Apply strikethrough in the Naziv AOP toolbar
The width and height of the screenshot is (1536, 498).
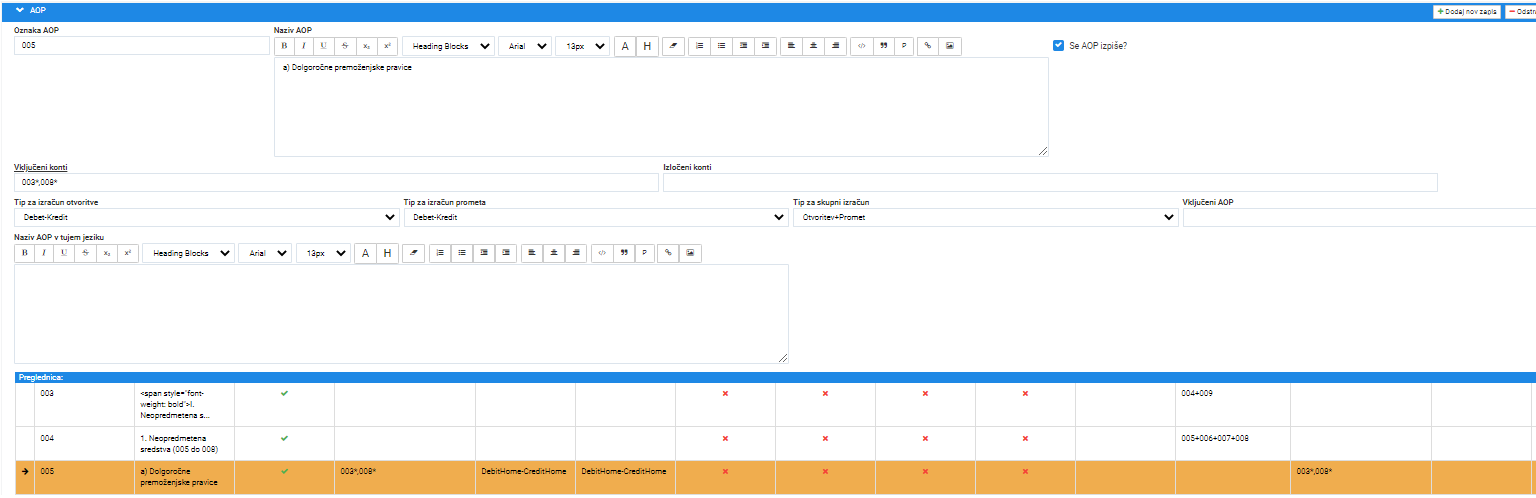345,46
